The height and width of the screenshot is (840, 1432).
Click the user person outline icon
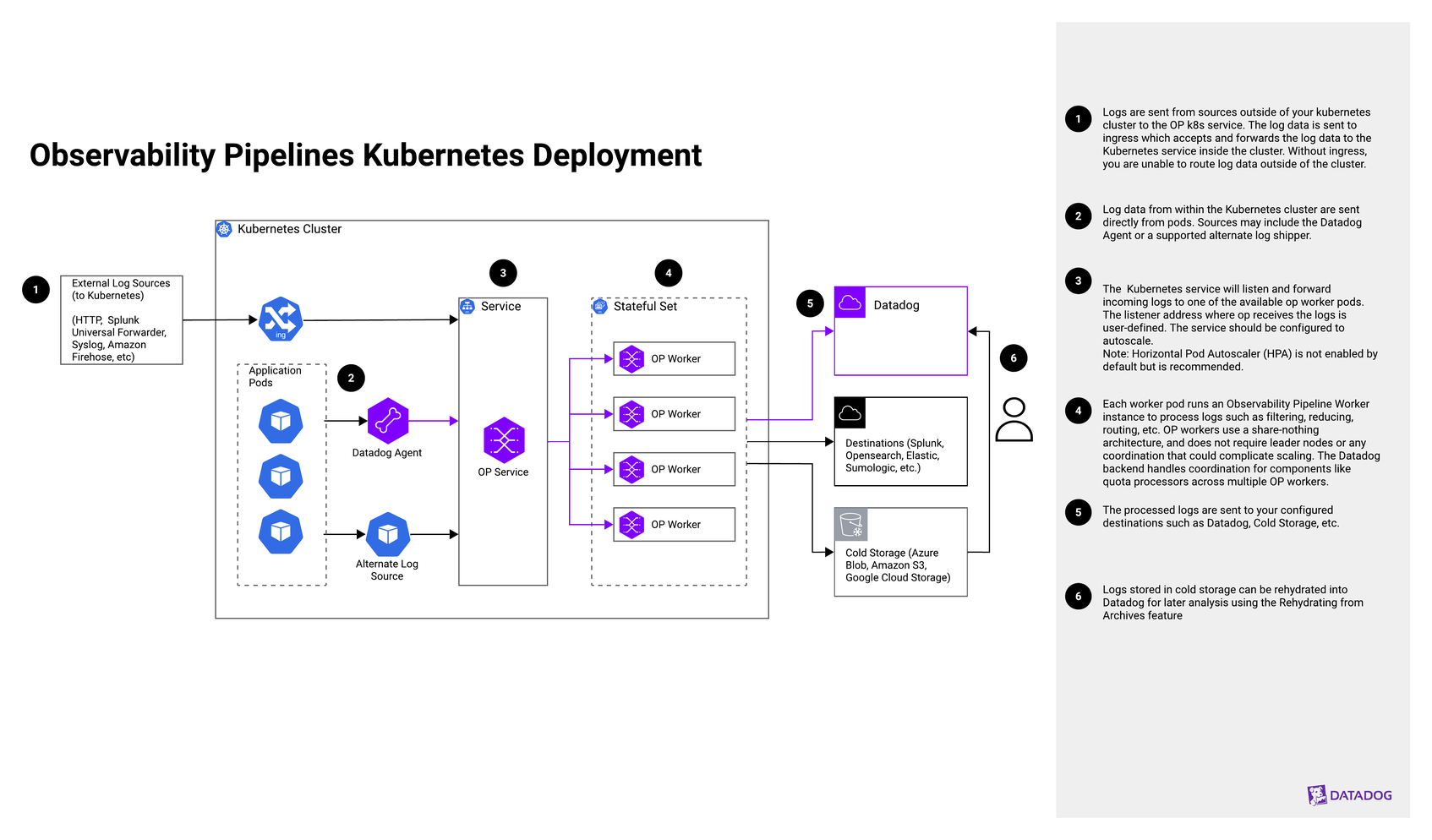pos(1014,420)
